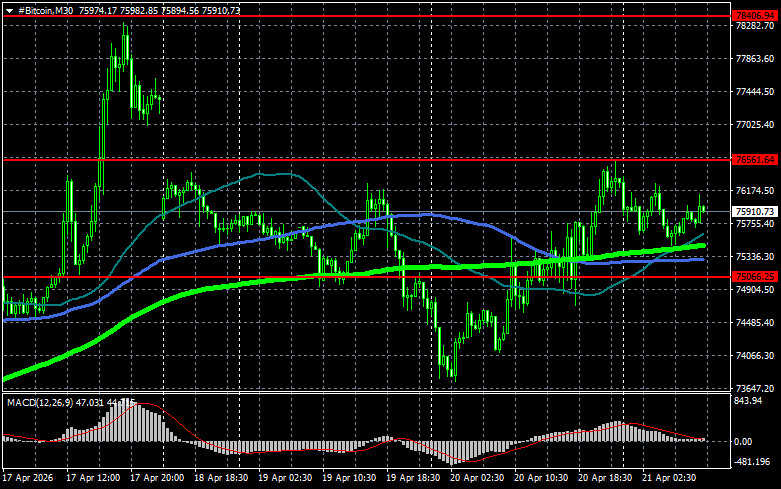Click the 18 Apr 18:30 time label
781x489 pixels.
[x=221, y=478]
